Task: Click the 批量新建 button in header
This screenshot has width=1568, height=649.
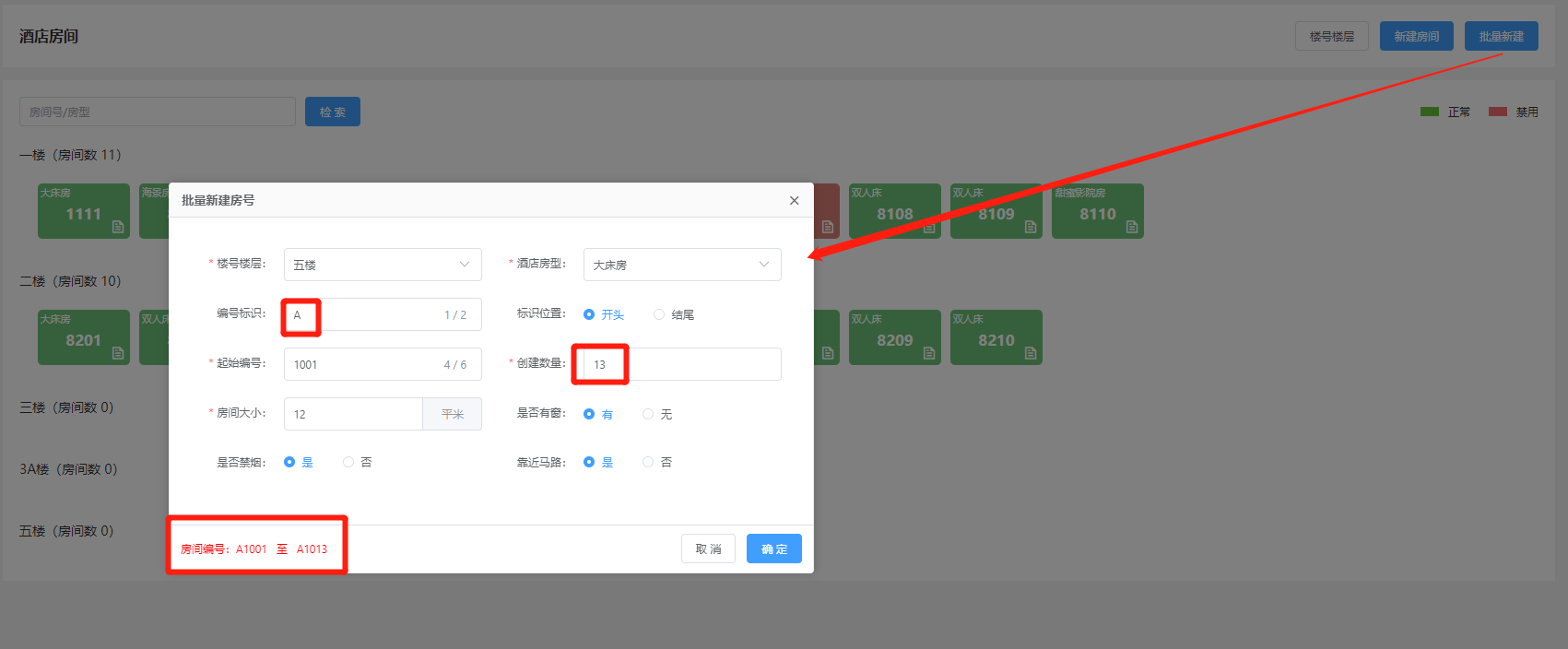Action: (1501, 36)
